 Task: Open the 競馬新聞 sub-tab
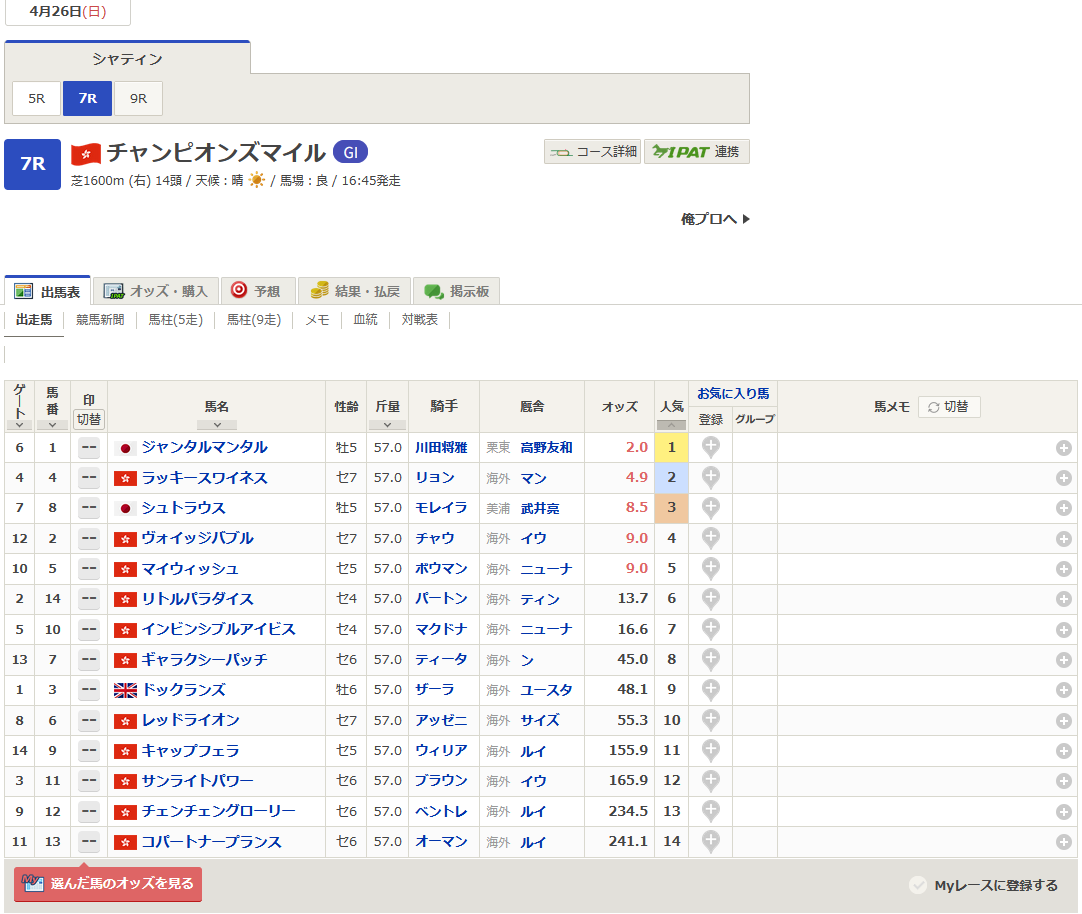(x=100, y=320)
